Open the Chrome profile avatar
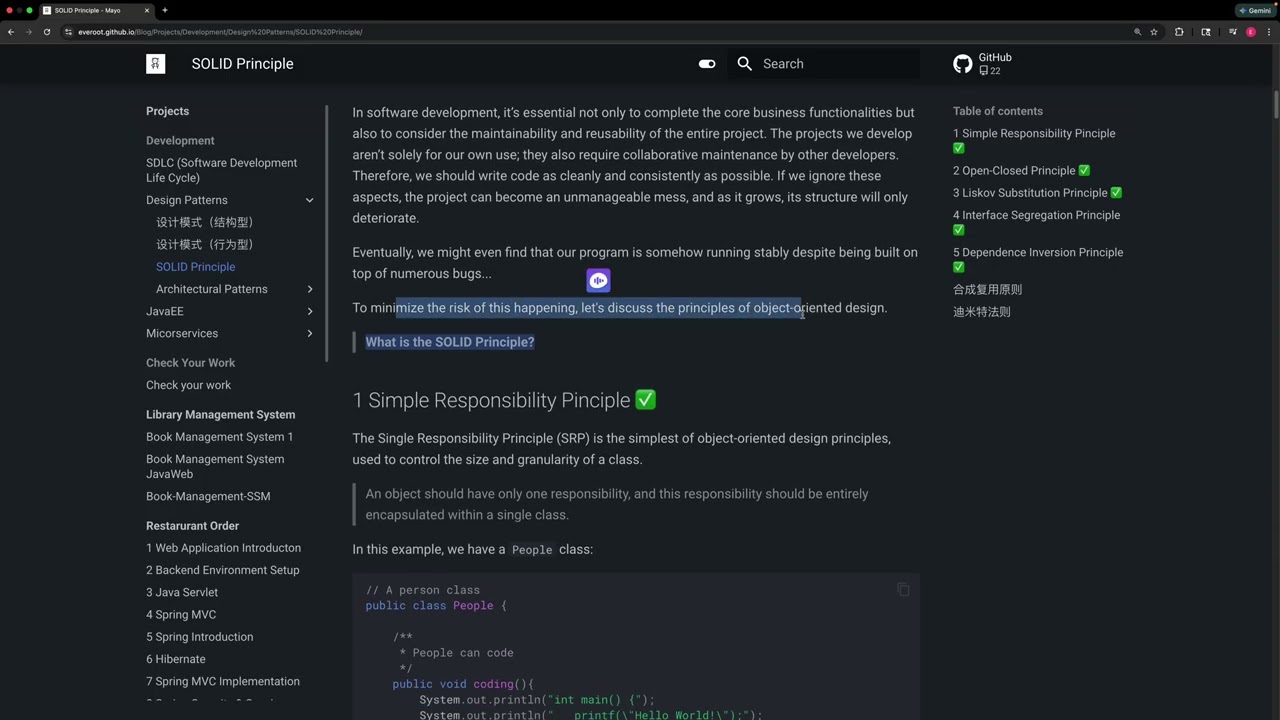 coord(1251,32)
